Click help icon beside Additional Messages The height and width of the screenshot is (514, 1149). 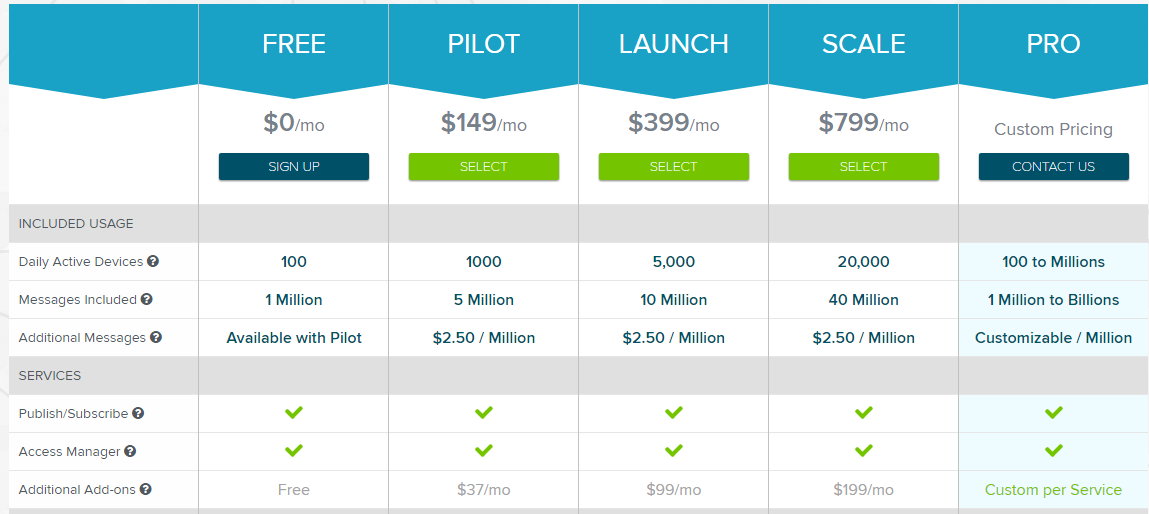click(x=155, y=337)
